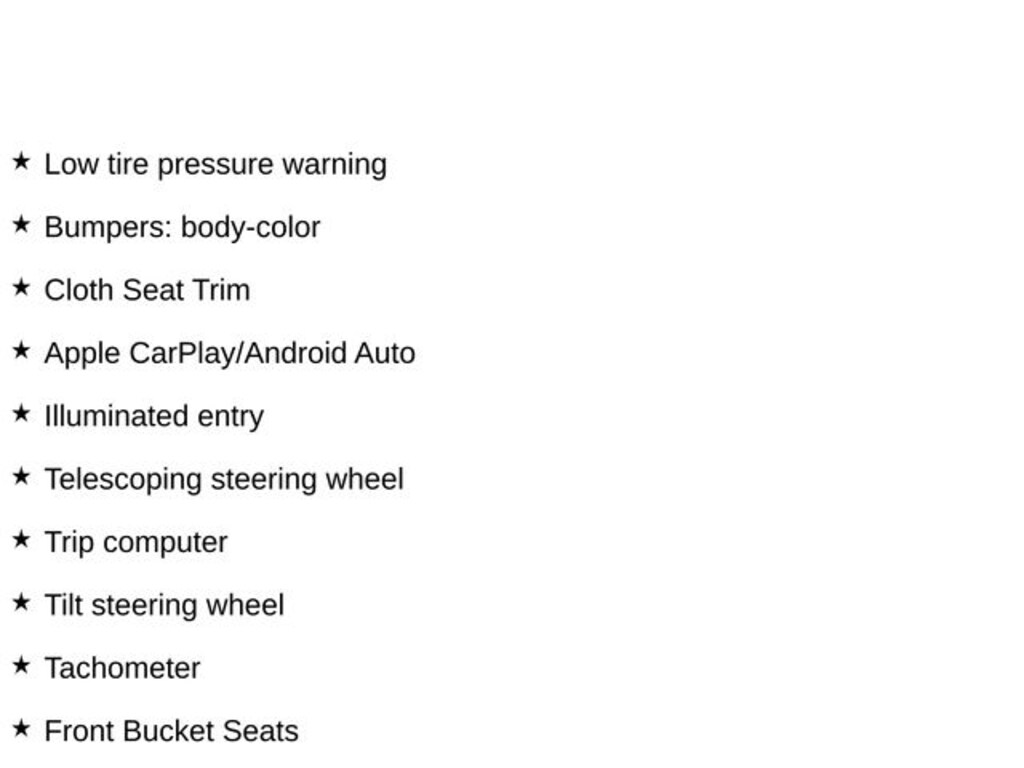This screenshot has width=1024, height=768.
Task: Select the star bullet before Cloth Seat Trim
Action: tap(21, 287)
